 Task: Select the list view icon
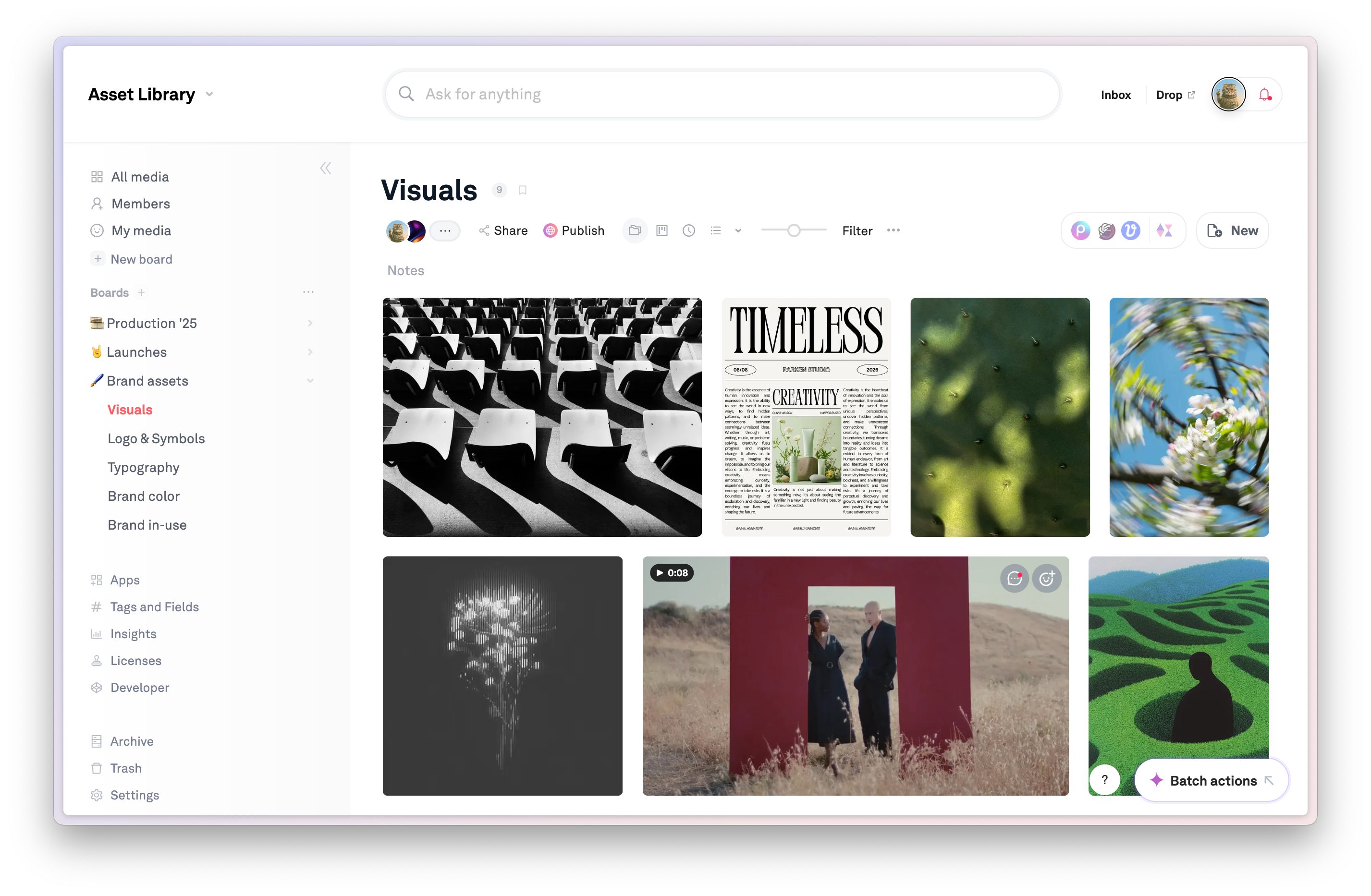click(x=715, y=231)
